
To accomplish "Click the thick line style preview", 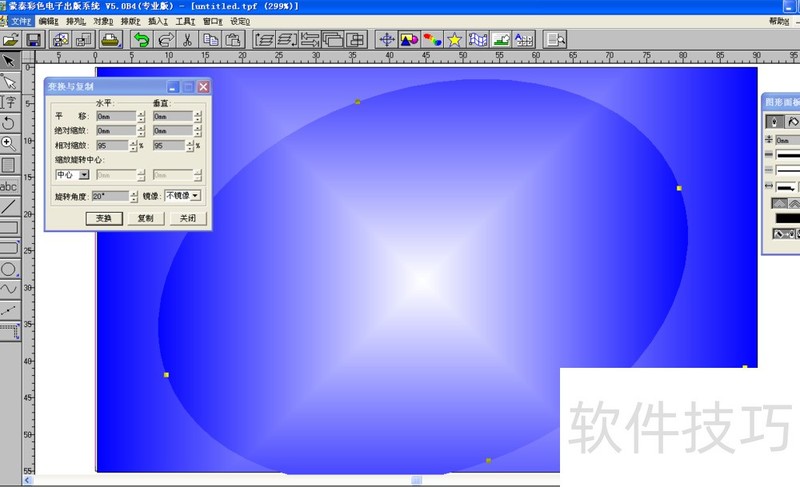I will (x=787, y=155).
